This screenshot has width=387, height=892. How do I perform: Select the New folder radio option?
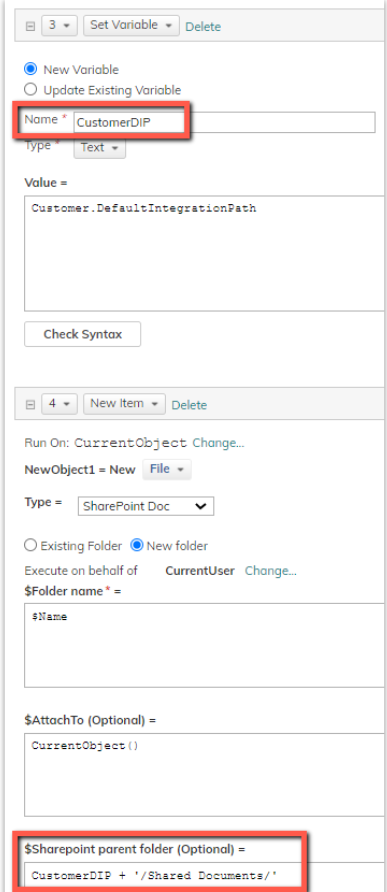[x=137, y=546]
